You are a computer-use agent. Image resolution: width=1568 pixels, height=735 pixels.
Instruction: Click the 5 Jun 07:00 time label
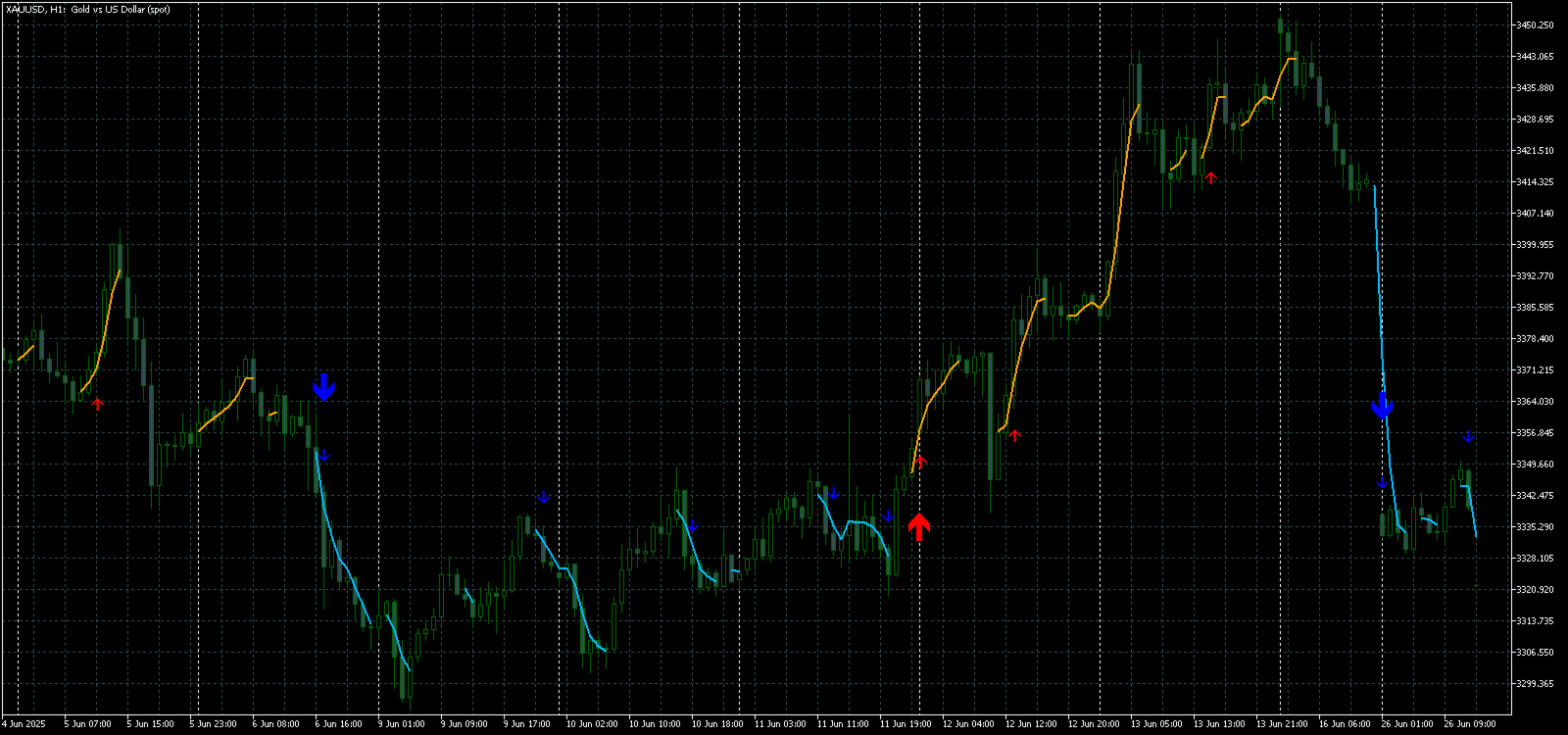[x=88, y=724]
